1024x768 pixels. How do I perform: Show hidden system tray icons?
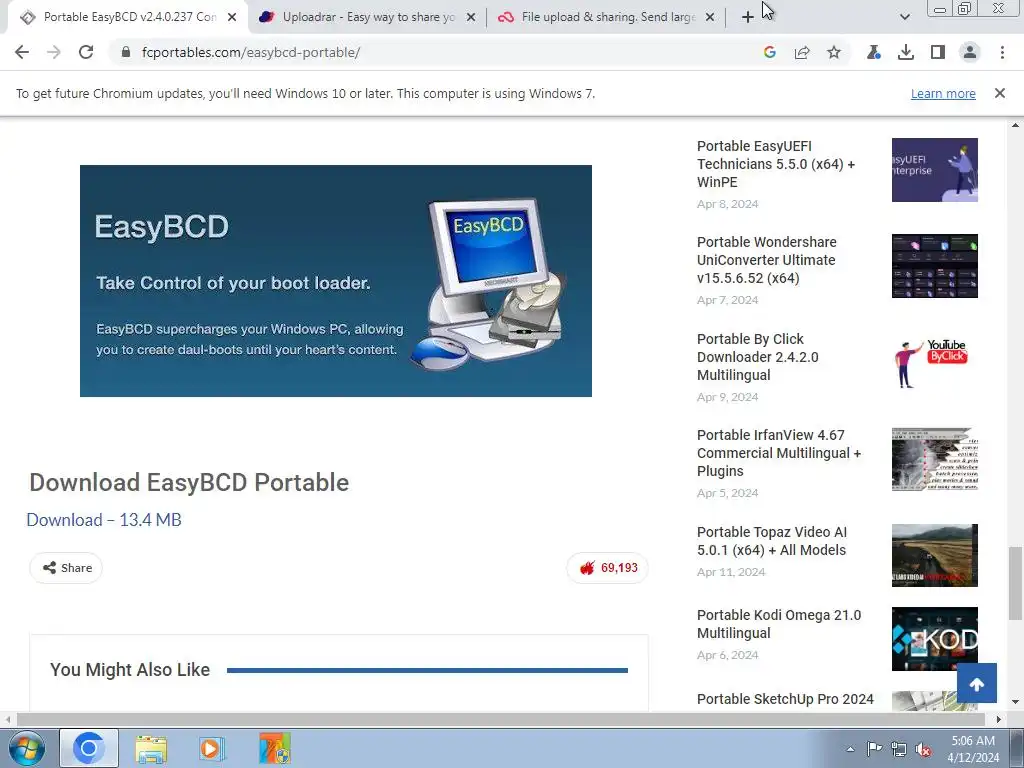850,749
